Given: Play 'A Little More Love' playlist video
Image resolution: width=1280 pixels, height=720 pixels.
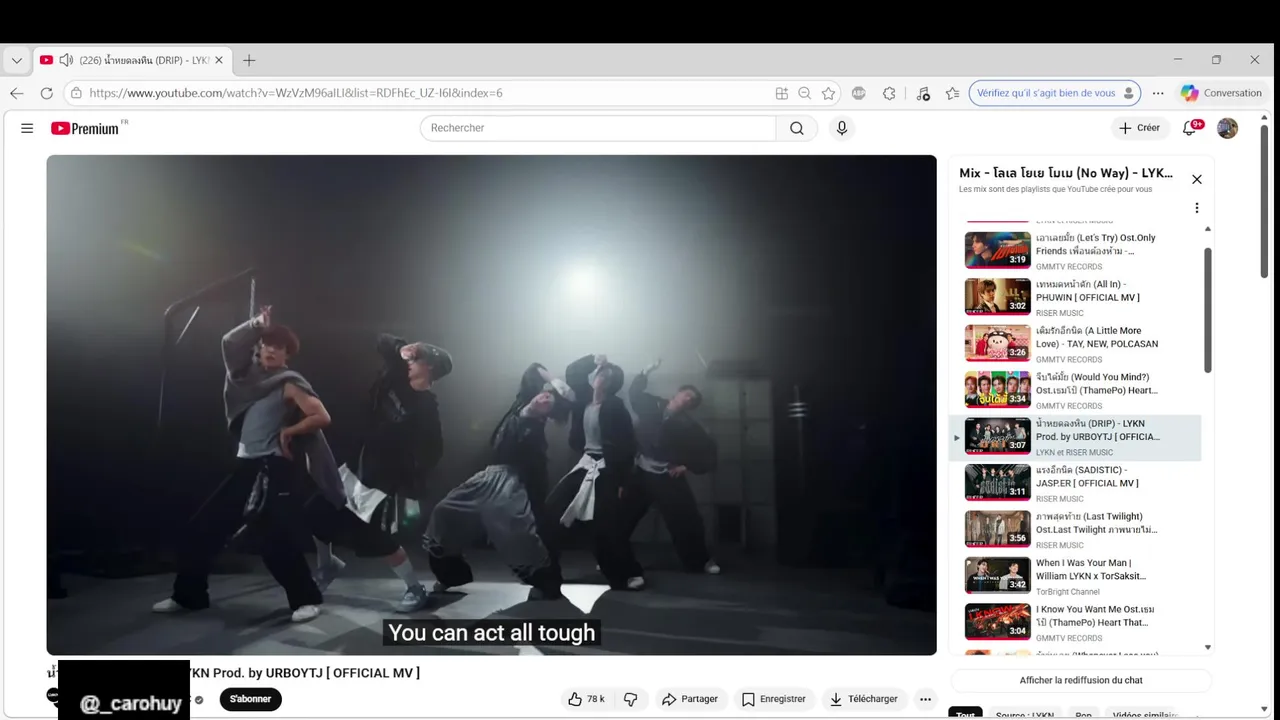Looking at the screenshot, I should pos(1075,343).
